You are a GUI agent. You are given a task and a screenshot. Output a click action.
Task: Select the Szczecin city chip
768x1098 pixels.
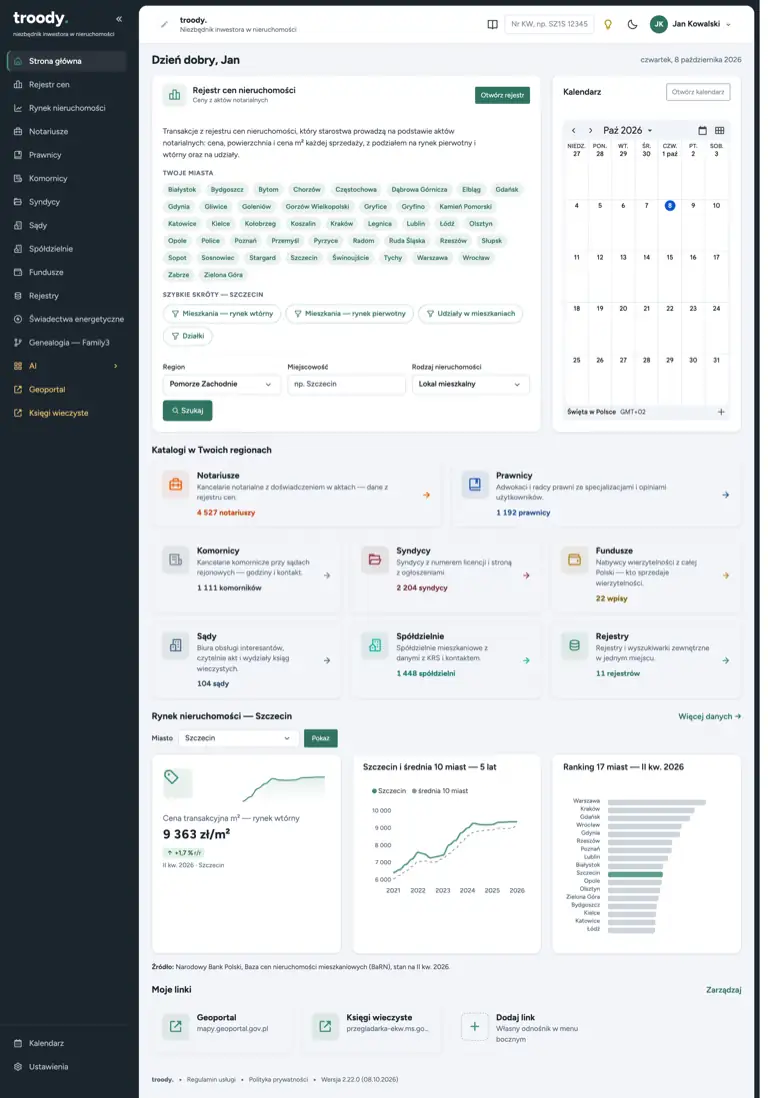[304, 258]
